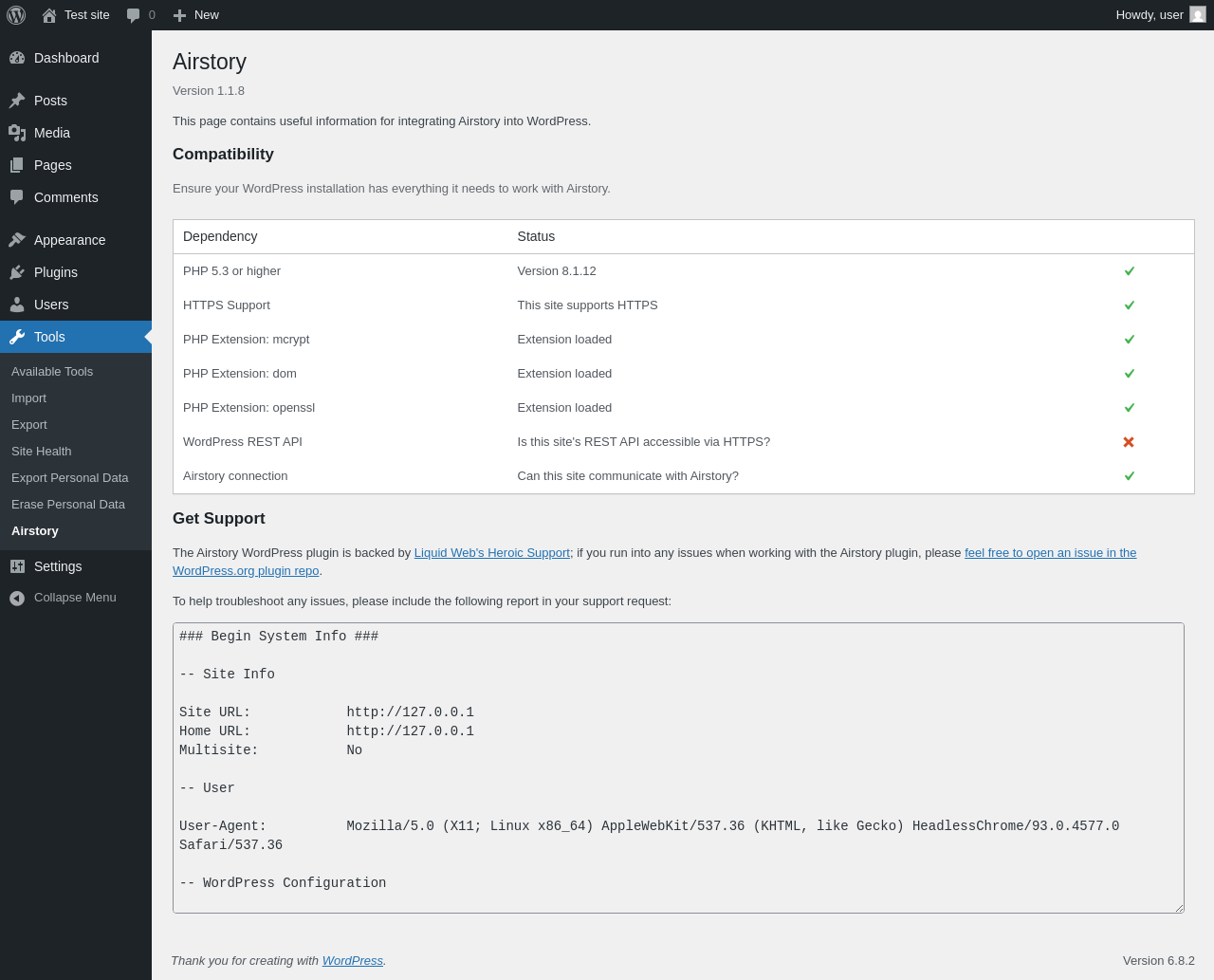Image resolution: width=1214 pixels, height=980 pixels.
Task: Click the Tools wrench icon
Action: (17, 337)
